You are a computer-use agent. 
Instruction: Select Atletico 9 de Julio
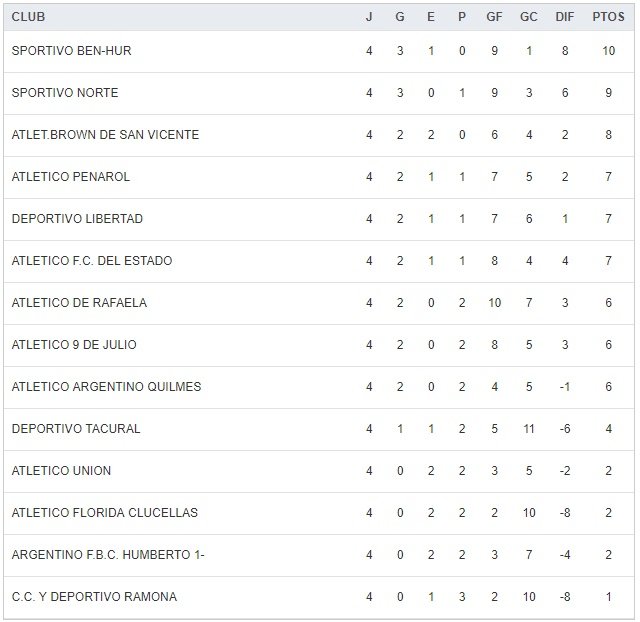pos(74,345)
